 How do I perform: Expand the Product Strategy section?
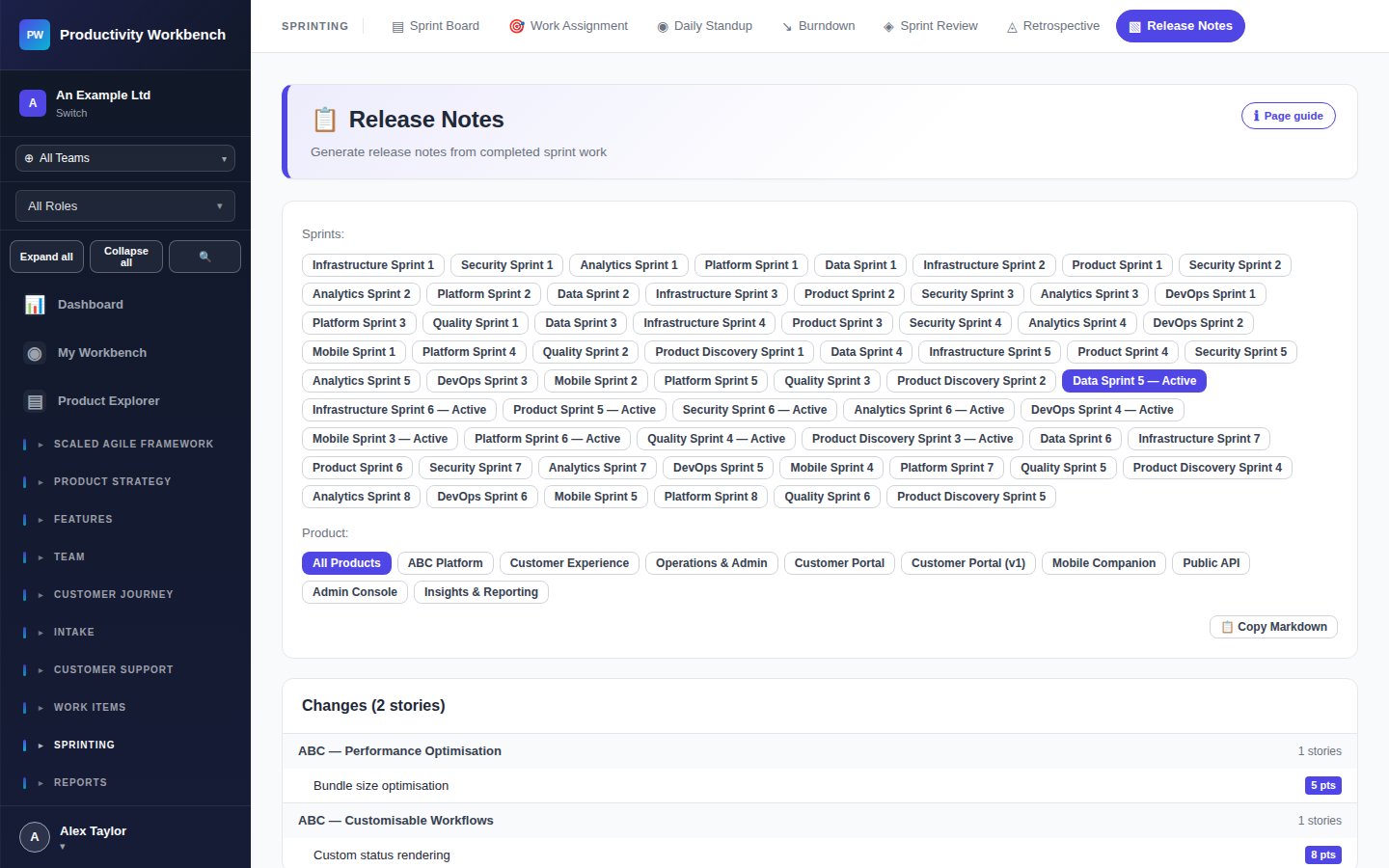pos(125,481)
